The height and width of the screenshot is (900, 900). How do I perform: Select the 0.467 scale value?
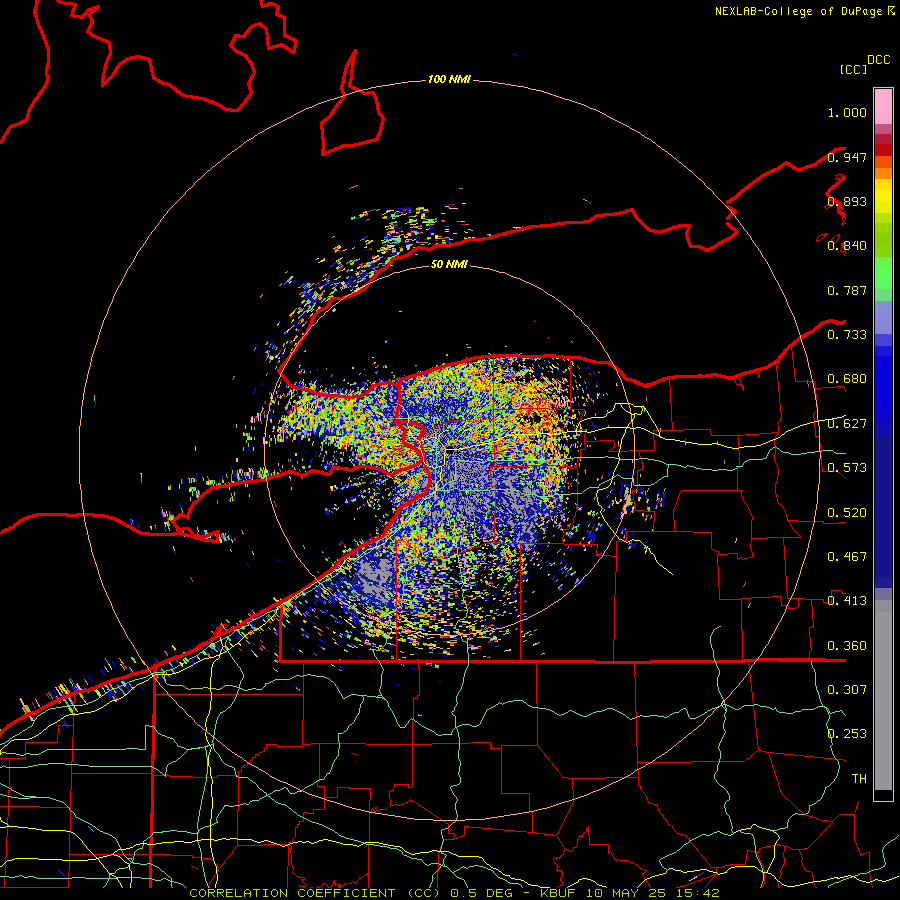(x=847, y=557)
